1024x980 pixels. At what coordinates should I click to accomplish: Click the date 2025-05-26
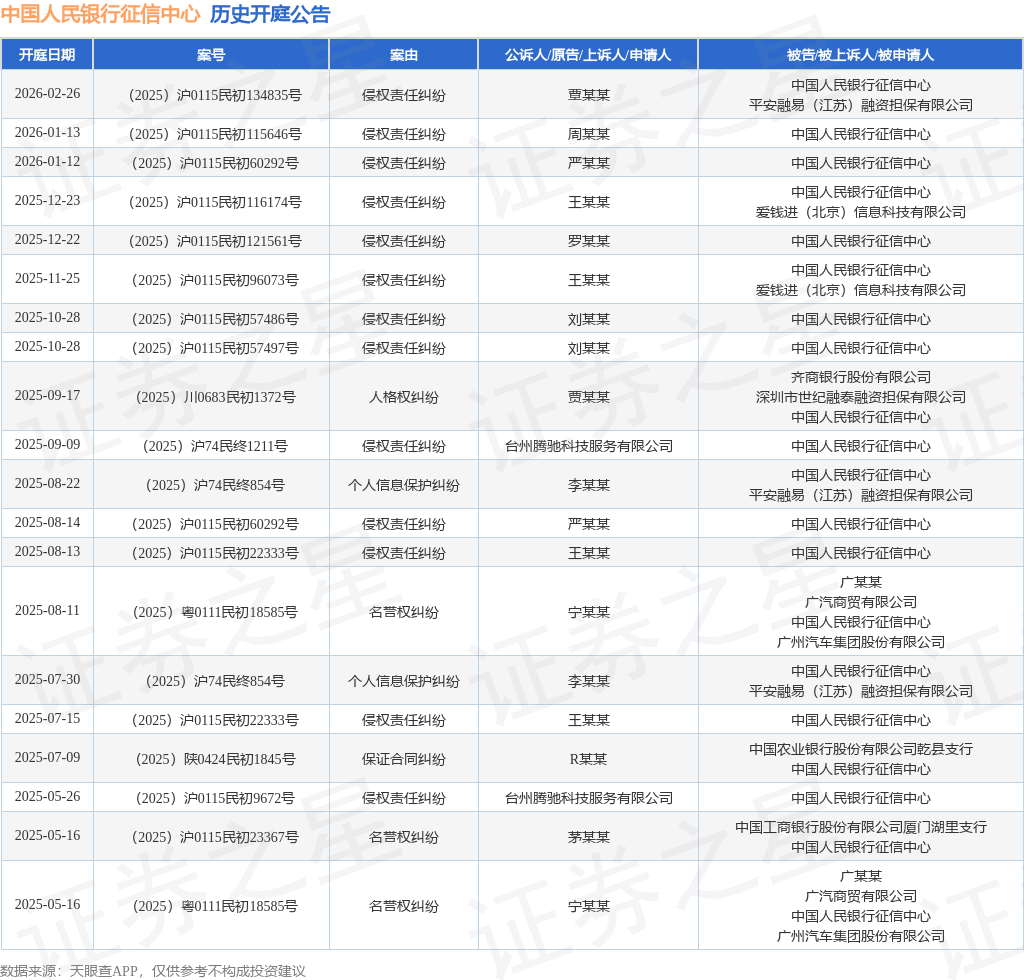(x=47, y=797)
